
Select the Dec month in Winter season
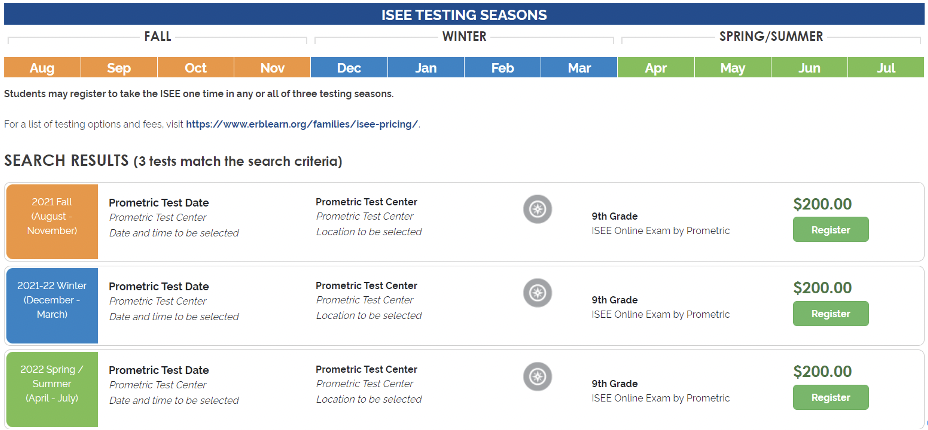tap(349, 68)
